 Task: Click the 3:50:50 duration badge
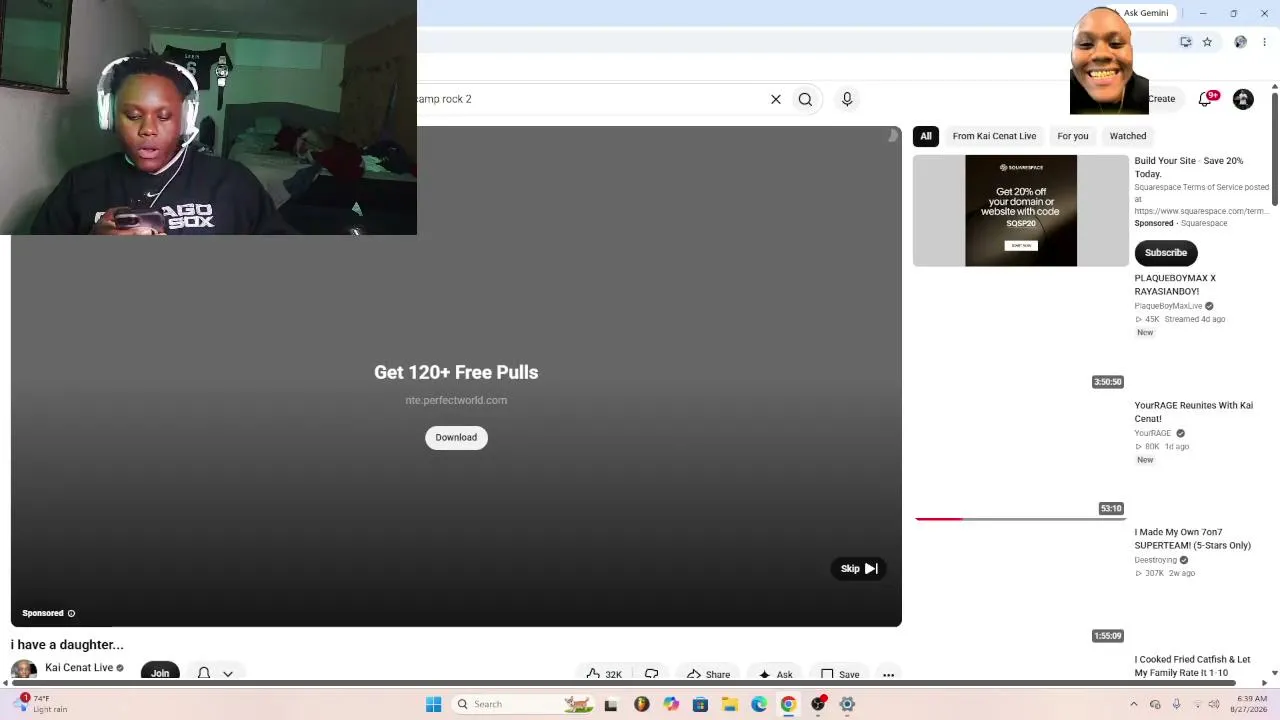(1108, 382)
